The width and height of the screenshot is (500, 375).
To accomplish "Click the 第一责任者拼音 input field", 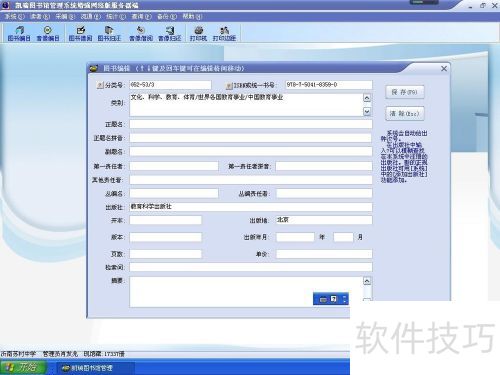I will tap(324, 166).
